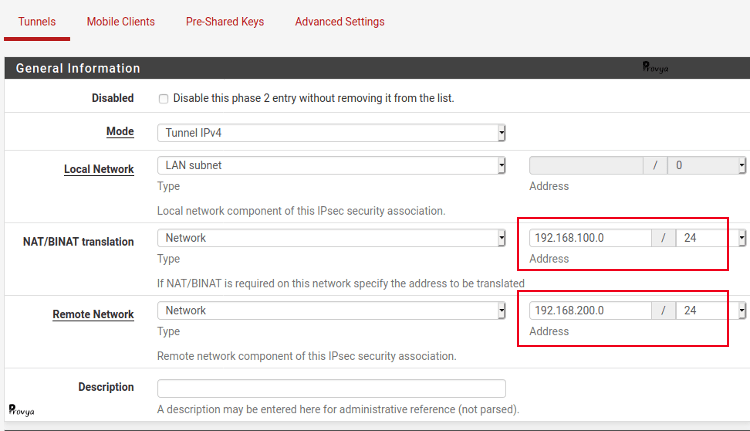Expand the Mode dropdown showing Tunnel IPv4
Image resolution: width=750 pixels, height=431 pixels.
[x=331, y=133]
